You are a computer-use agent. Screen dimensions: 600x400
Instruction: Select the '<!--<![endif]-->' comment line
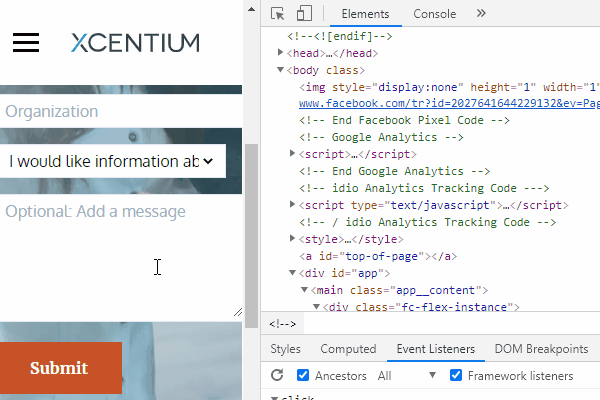340,36
